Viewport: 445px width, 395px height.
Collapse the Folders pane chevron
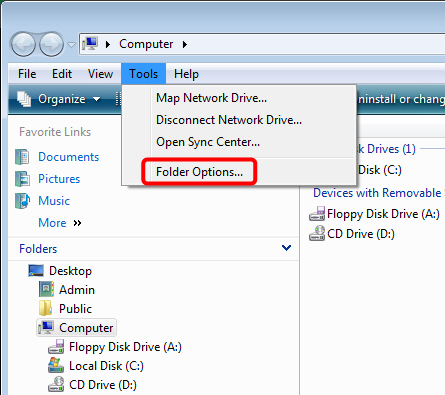tap(286, 248)
